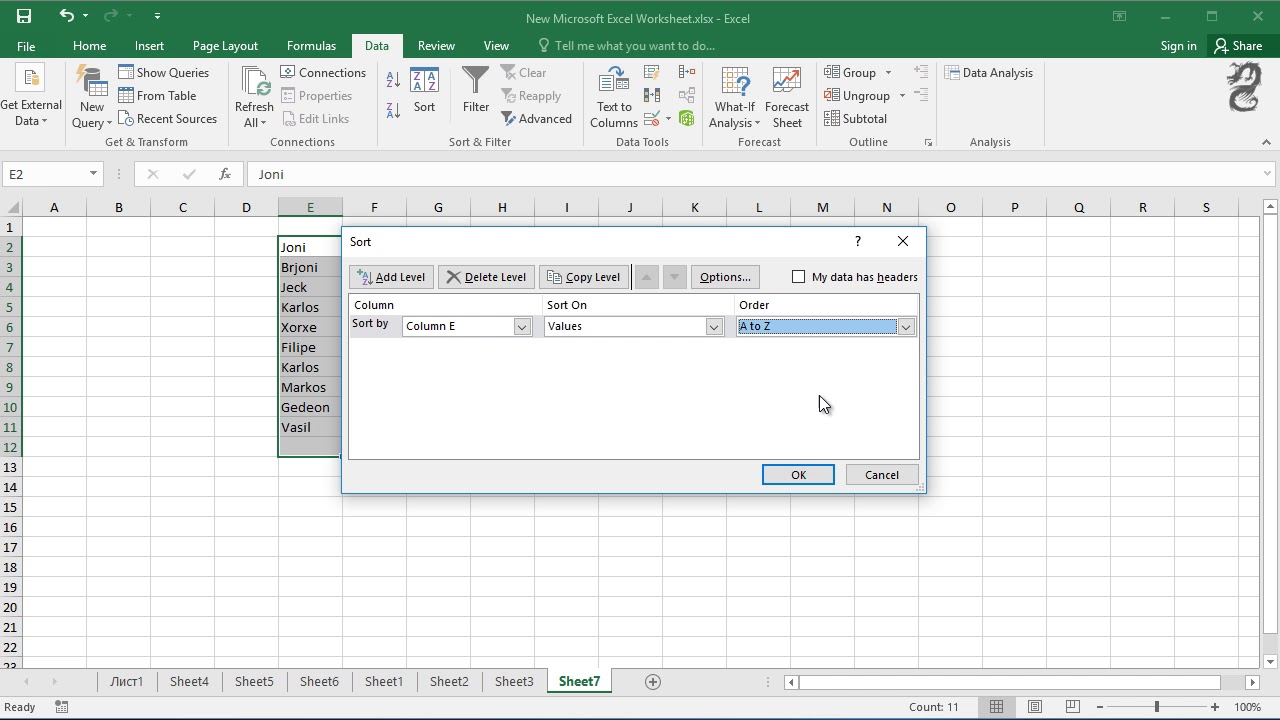Screen dimensions: 1280x720
Task: Open the Sort On Values dropdown
Action: pyautogui.click(x=713, y=327)
